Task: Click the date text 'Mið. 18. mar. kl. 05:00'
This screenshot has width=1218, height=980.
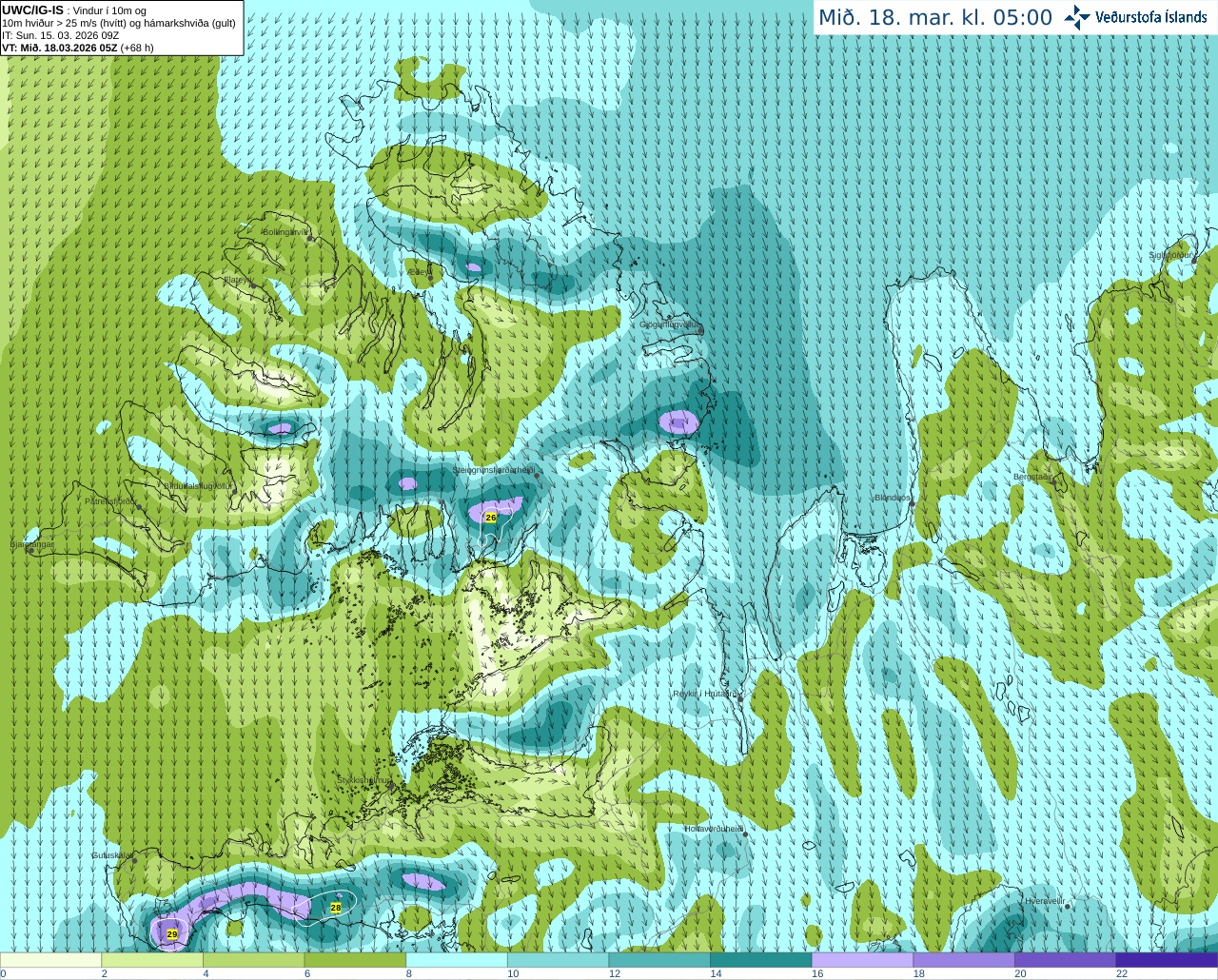Action: pos(935,18)
